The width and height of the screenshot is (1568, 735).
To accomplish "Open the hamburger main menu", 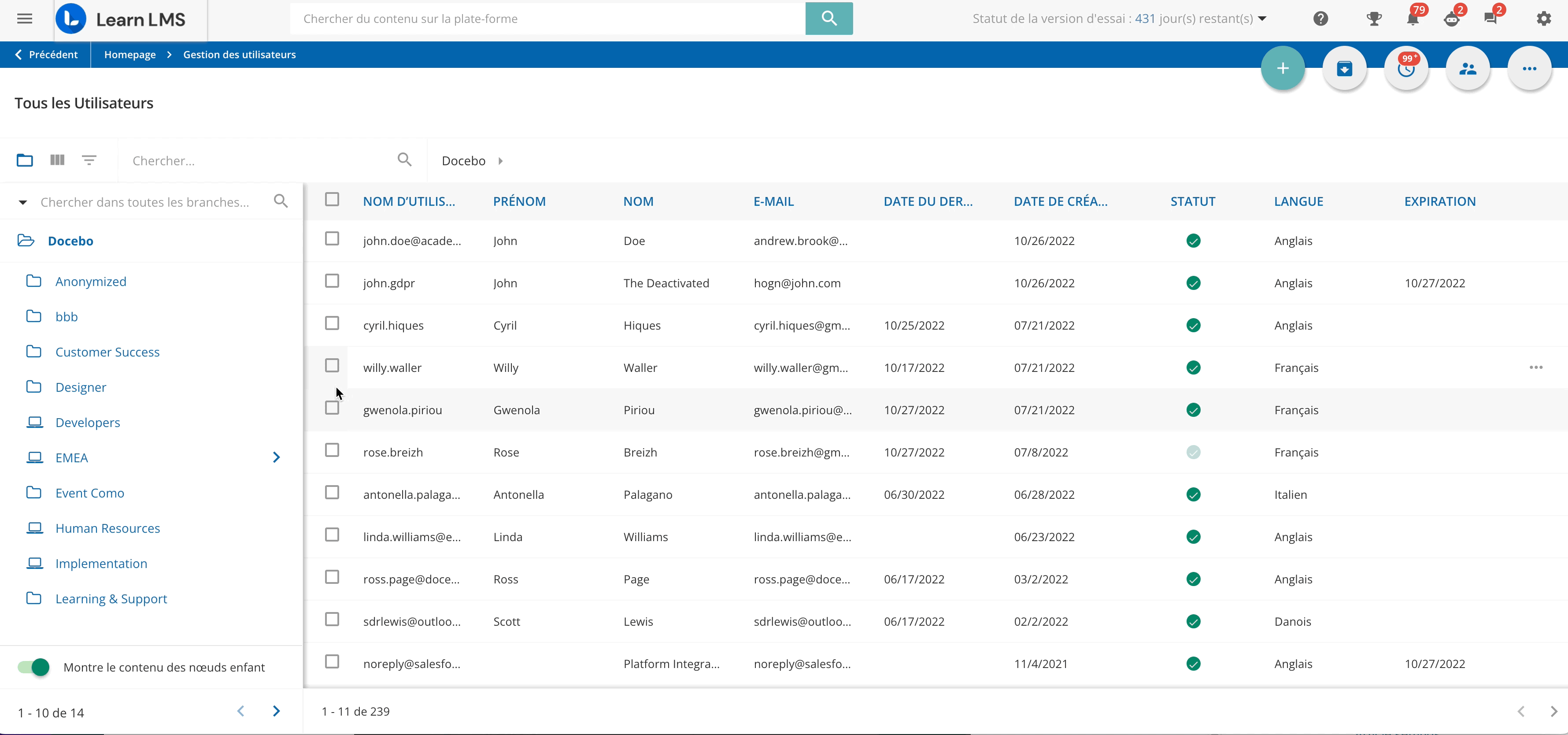I will click(24, 19).
